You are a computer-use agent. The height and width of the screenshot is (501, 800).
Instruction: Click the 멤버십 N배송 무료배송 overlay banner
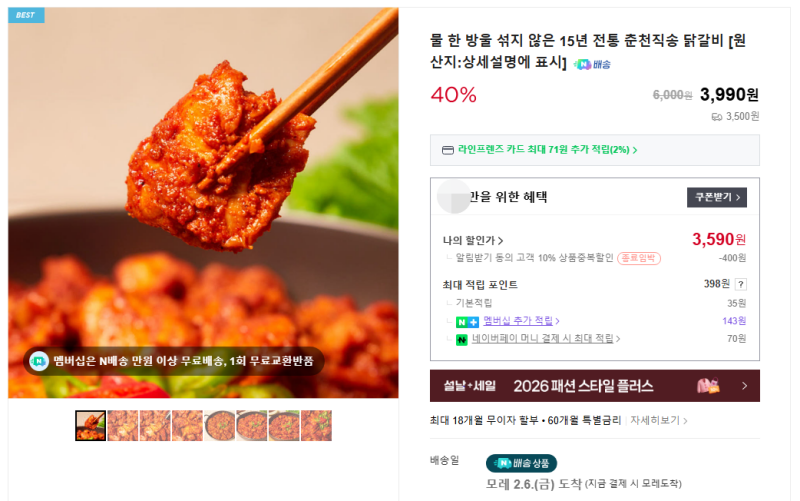[x=173, y=361]
